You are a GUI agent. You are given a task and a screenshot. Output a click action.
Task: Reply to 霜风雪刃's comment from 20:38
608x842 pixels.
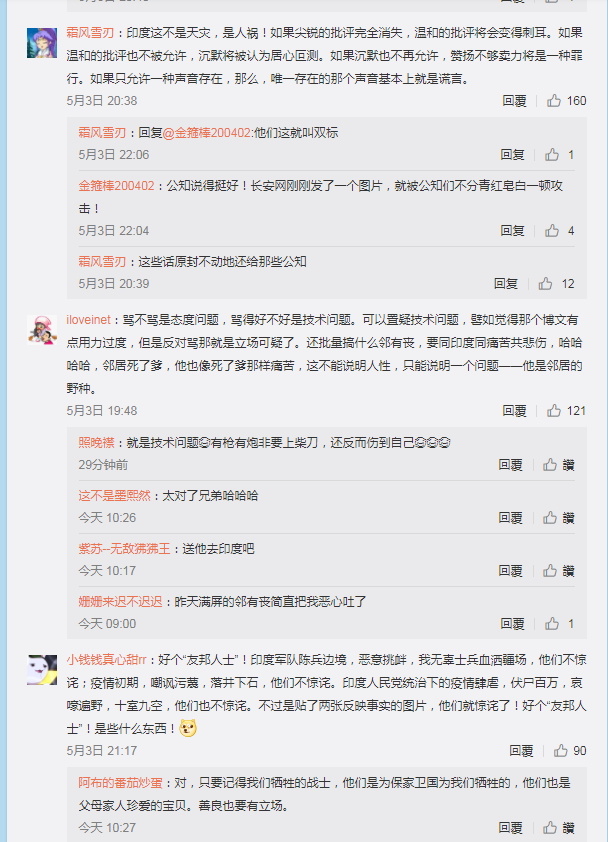[x=514, y=101]
